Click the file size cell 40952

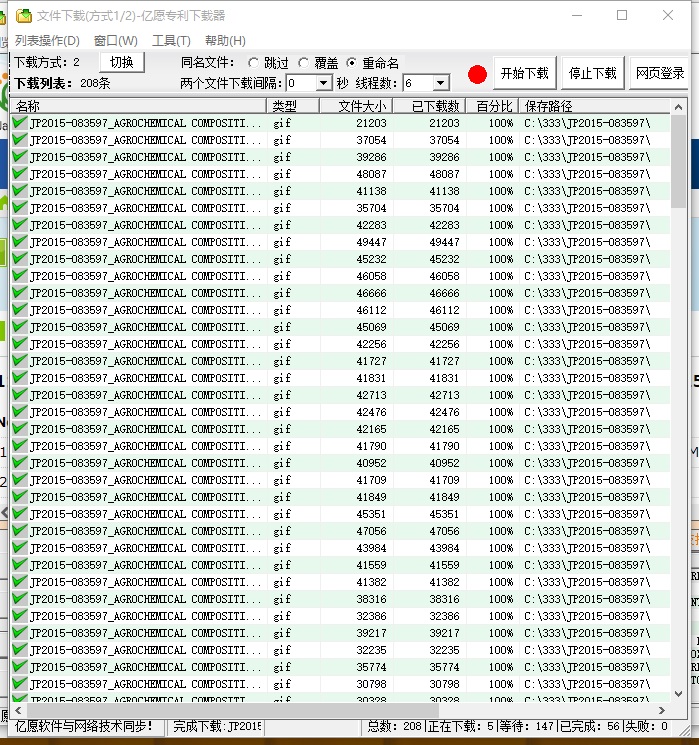[371, 463]
